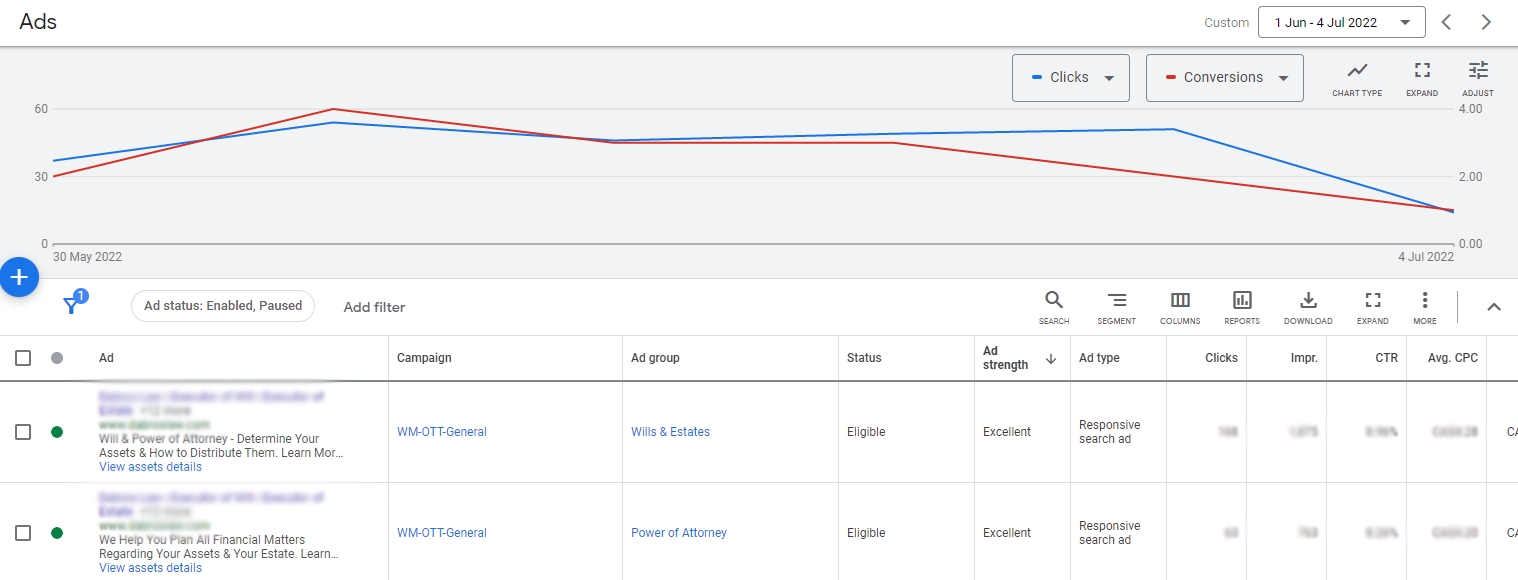Open the Reports icon

[x=1242, y=300]
